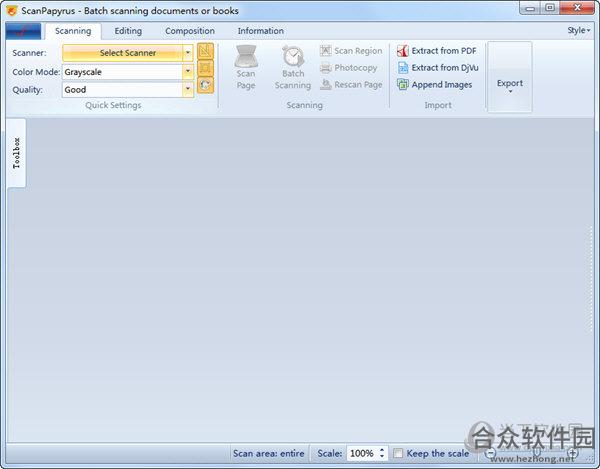Switch to the Editing tab
Screen dimensions: 600x469
click(128, 31)
